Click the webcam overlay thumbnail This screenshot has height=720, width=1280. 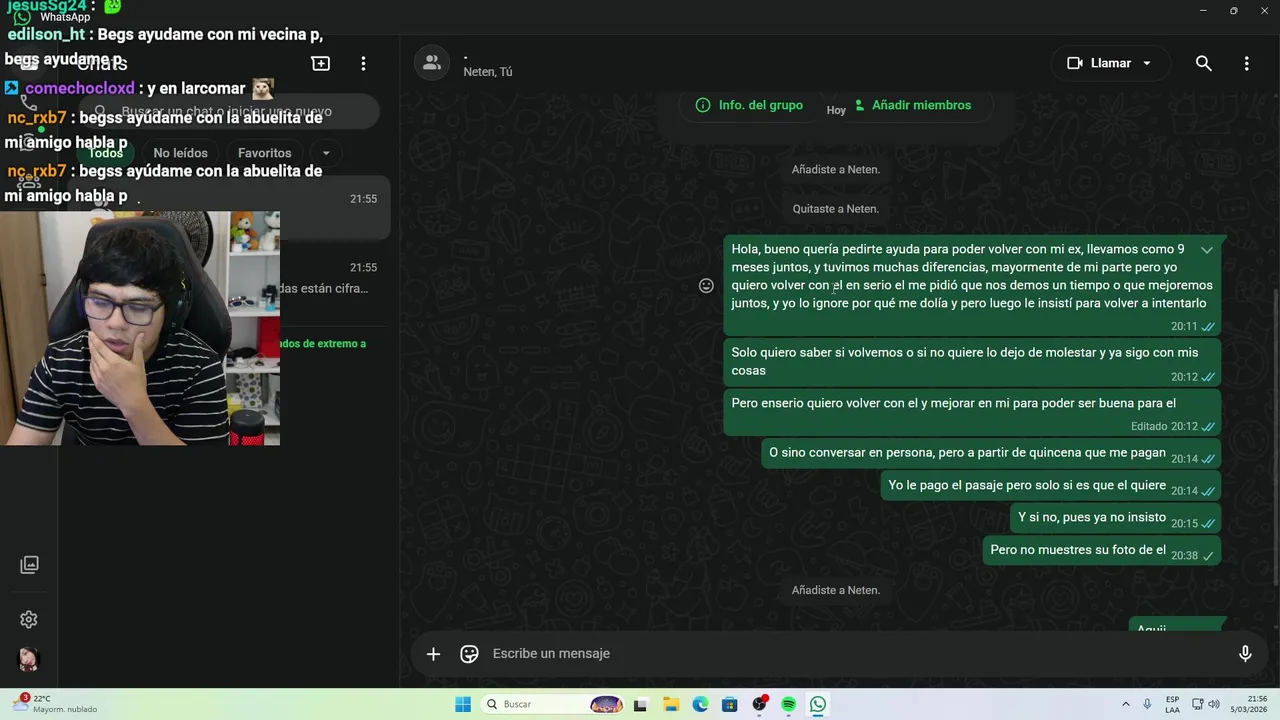click(x=140, y=328)
